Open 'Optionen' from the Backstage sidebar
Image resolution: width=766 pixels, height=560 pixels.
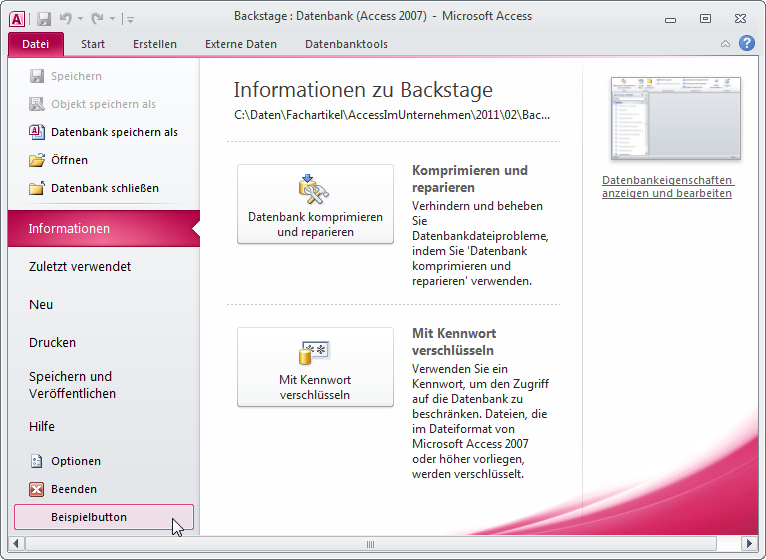click(x=75, y=461)
